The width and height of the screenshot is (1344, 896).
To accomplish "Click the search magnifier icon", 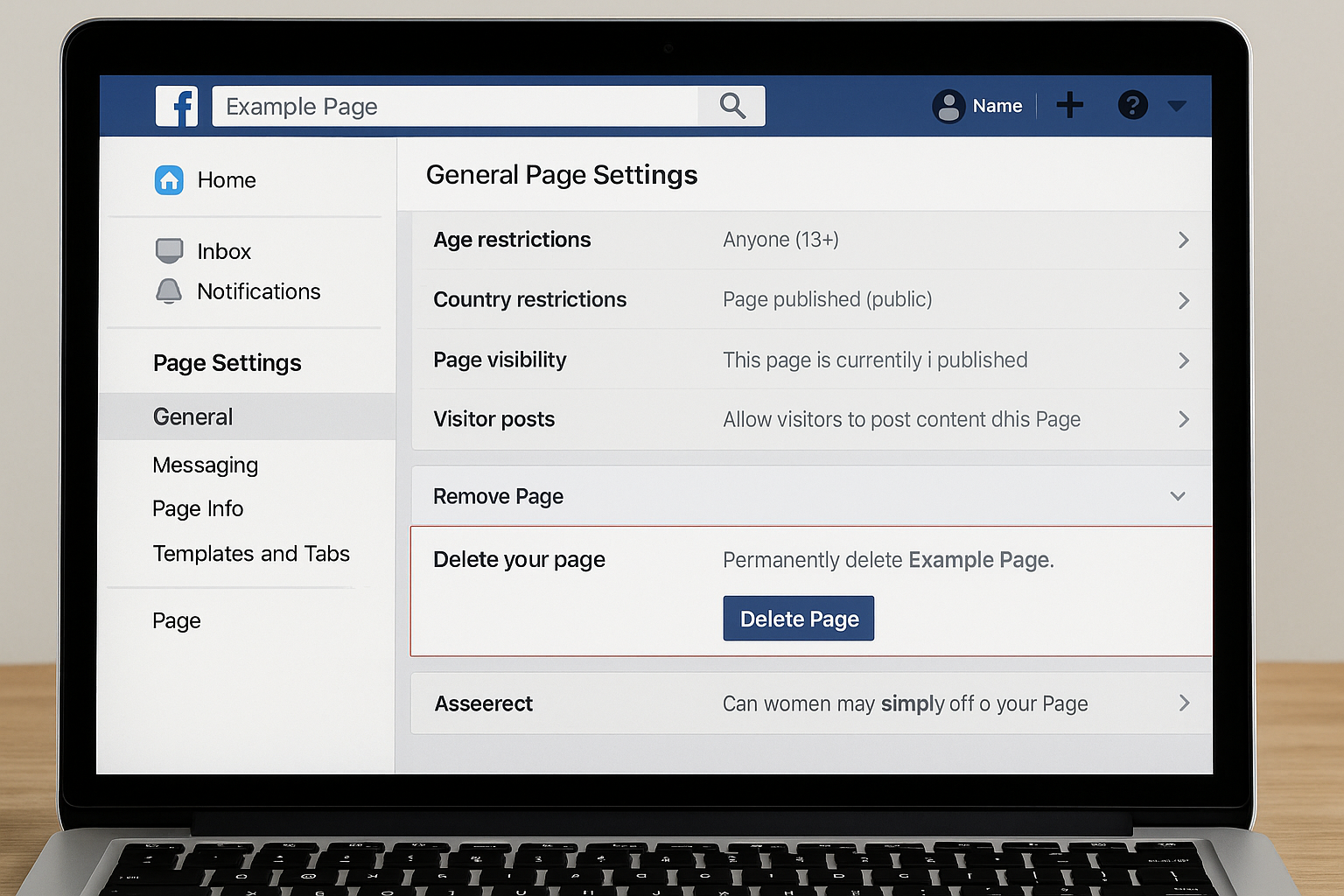I will 732,106.
